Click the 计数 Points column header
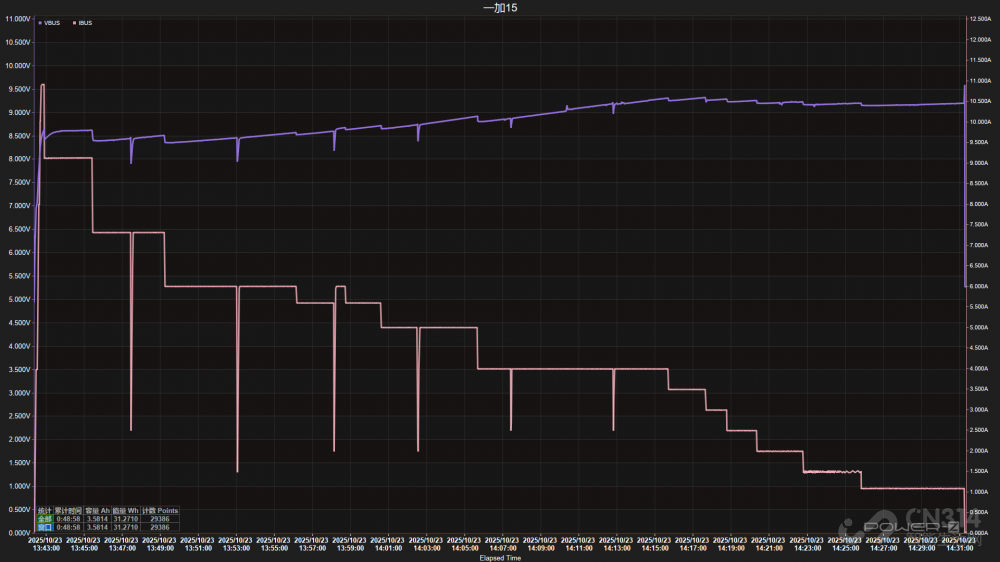 point(160,511)
